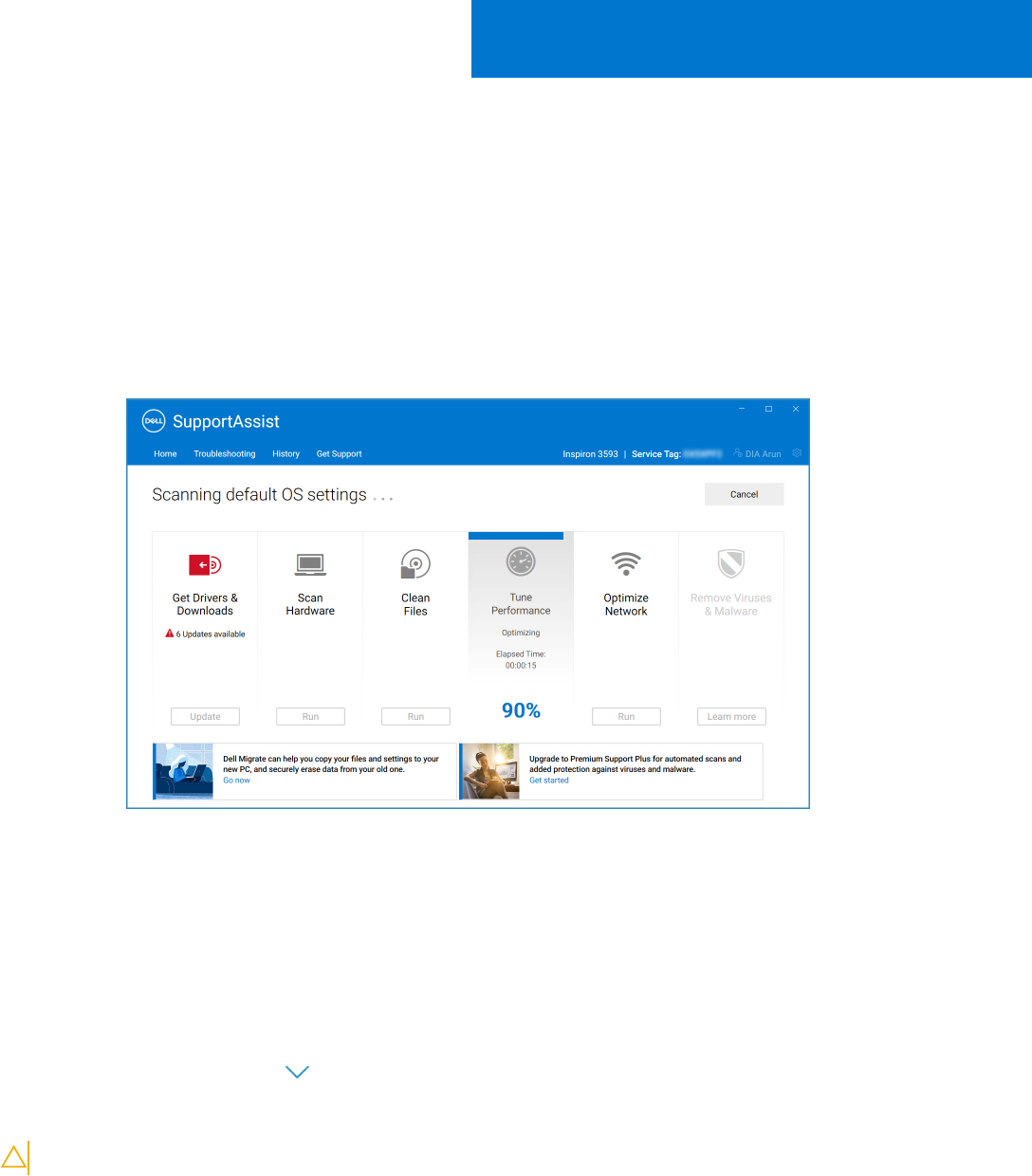Image resolution: width=1032 pixels, height=1176 pixels.
Task: Click the Tune Performance gauge icon
Action: 521,561
